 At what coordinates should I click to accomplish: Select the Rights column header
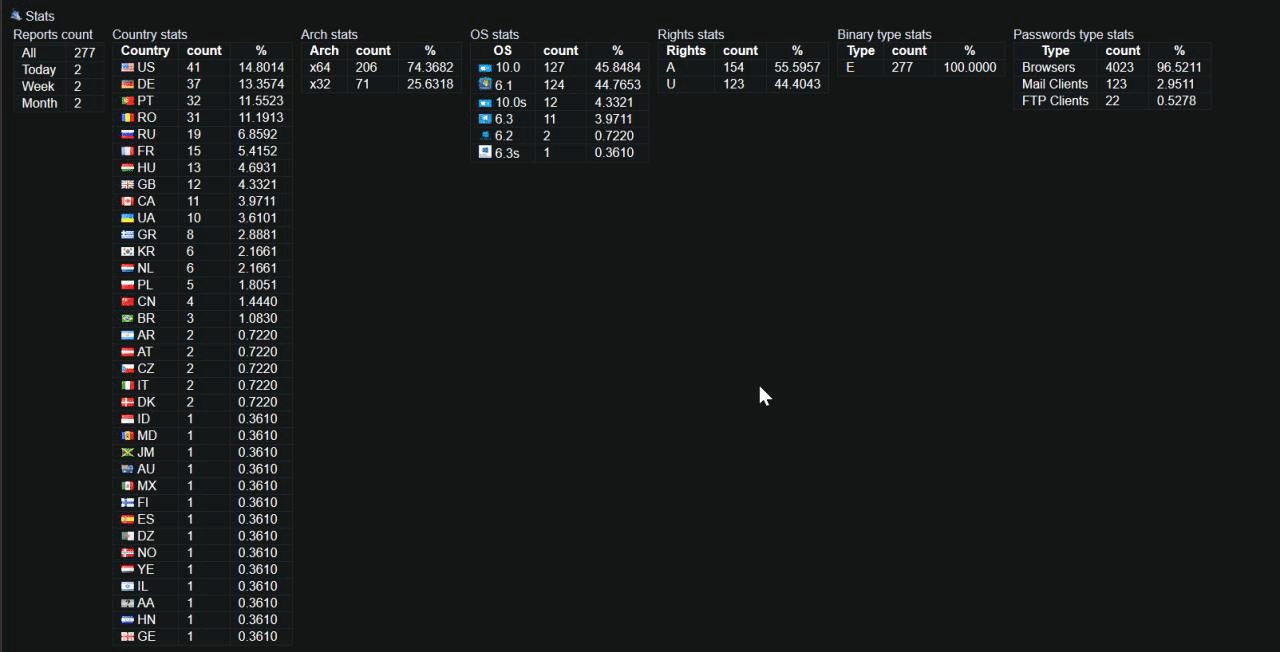point(685,50)
